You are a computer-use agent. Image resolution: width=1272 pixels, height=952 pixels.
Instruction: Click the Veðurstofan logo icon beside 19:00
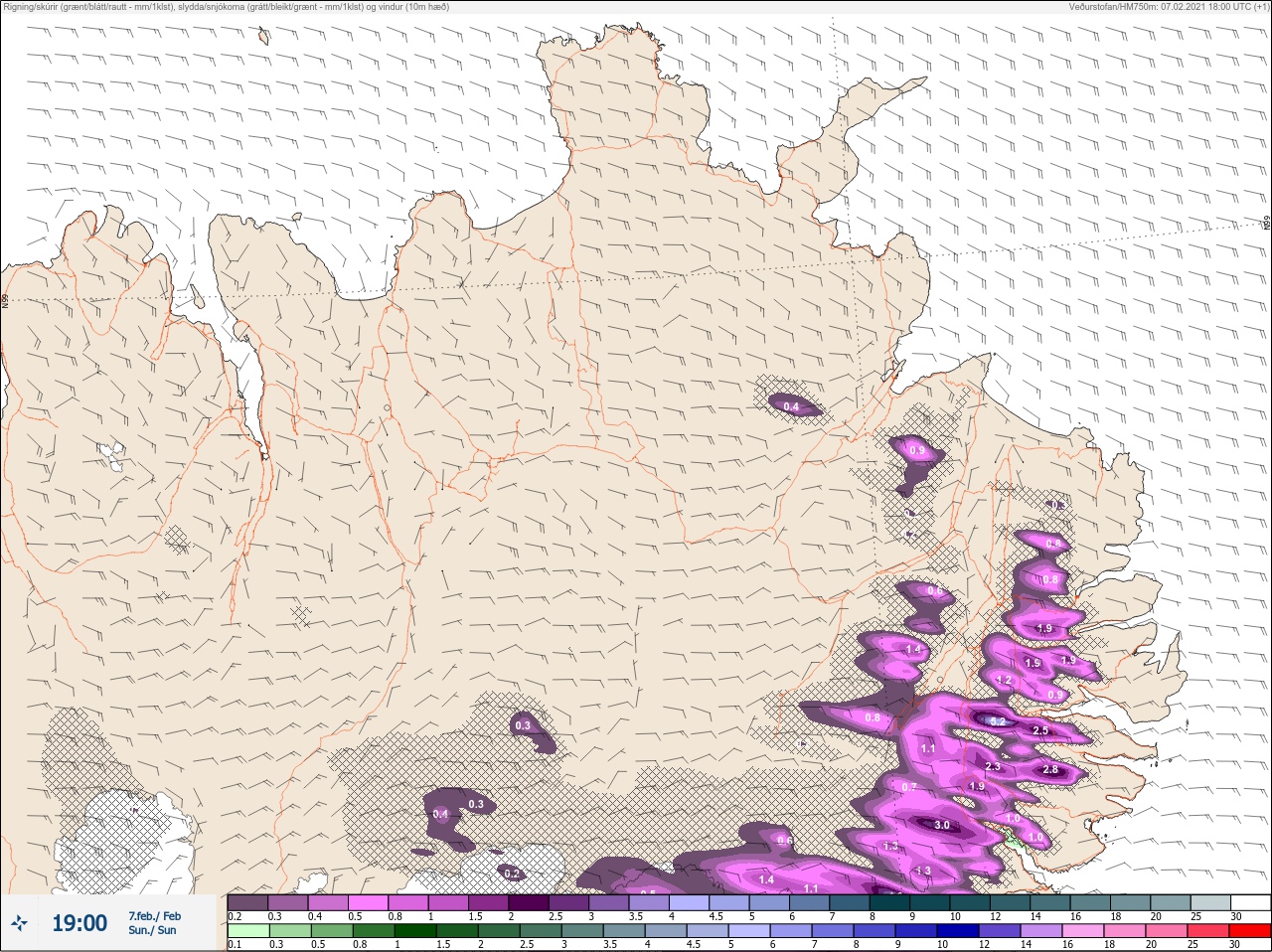pos(18,924)
